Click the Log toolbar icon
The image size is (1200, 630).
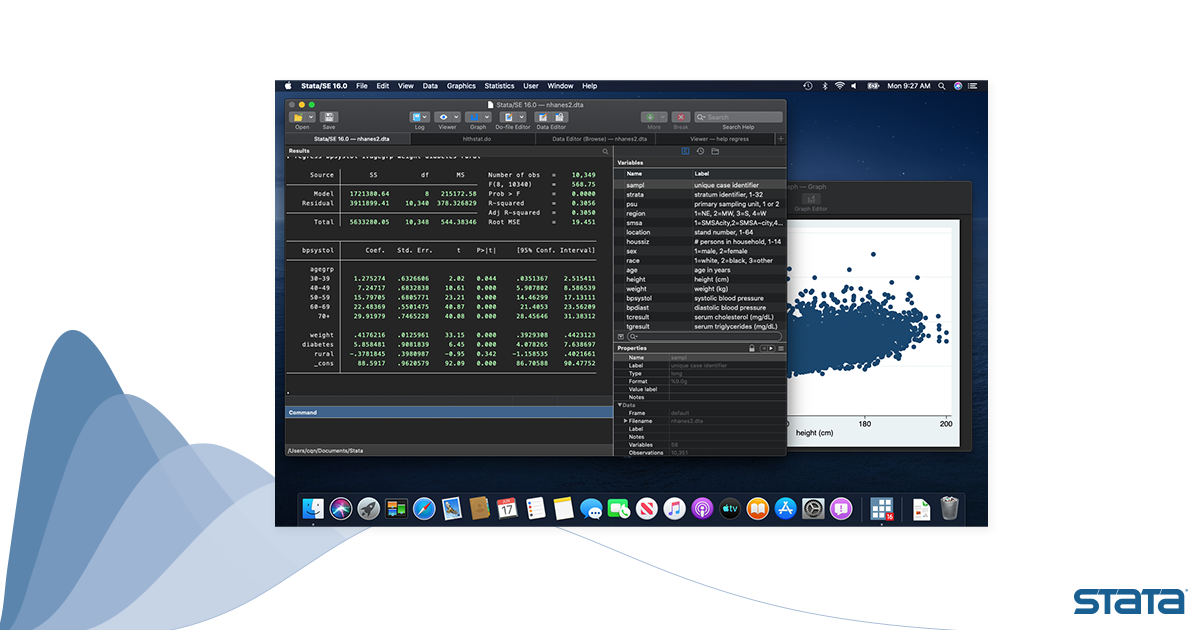click(x=416, y=117)
